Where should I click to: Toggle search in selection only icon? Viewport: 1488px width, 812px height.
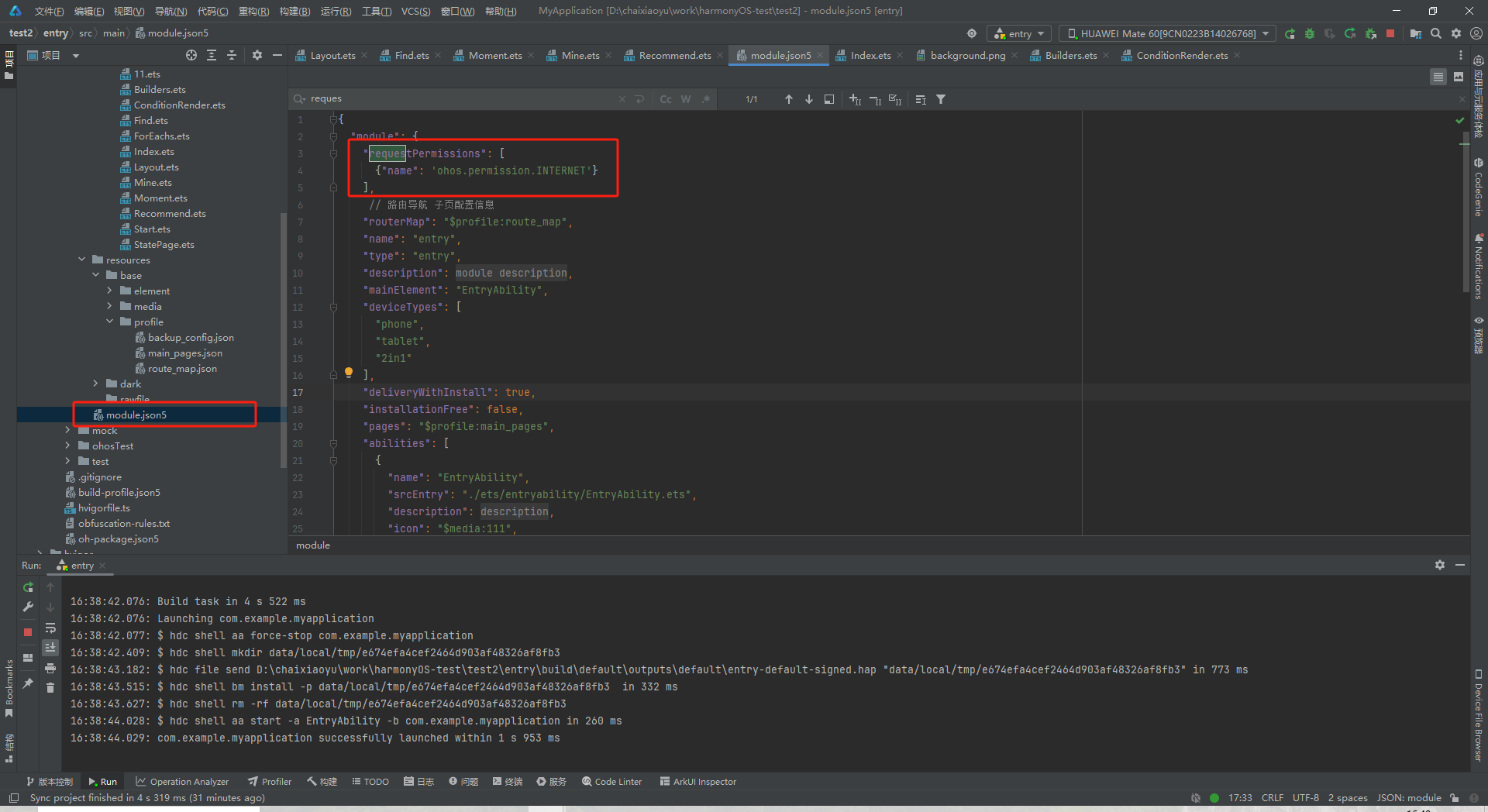829,99
